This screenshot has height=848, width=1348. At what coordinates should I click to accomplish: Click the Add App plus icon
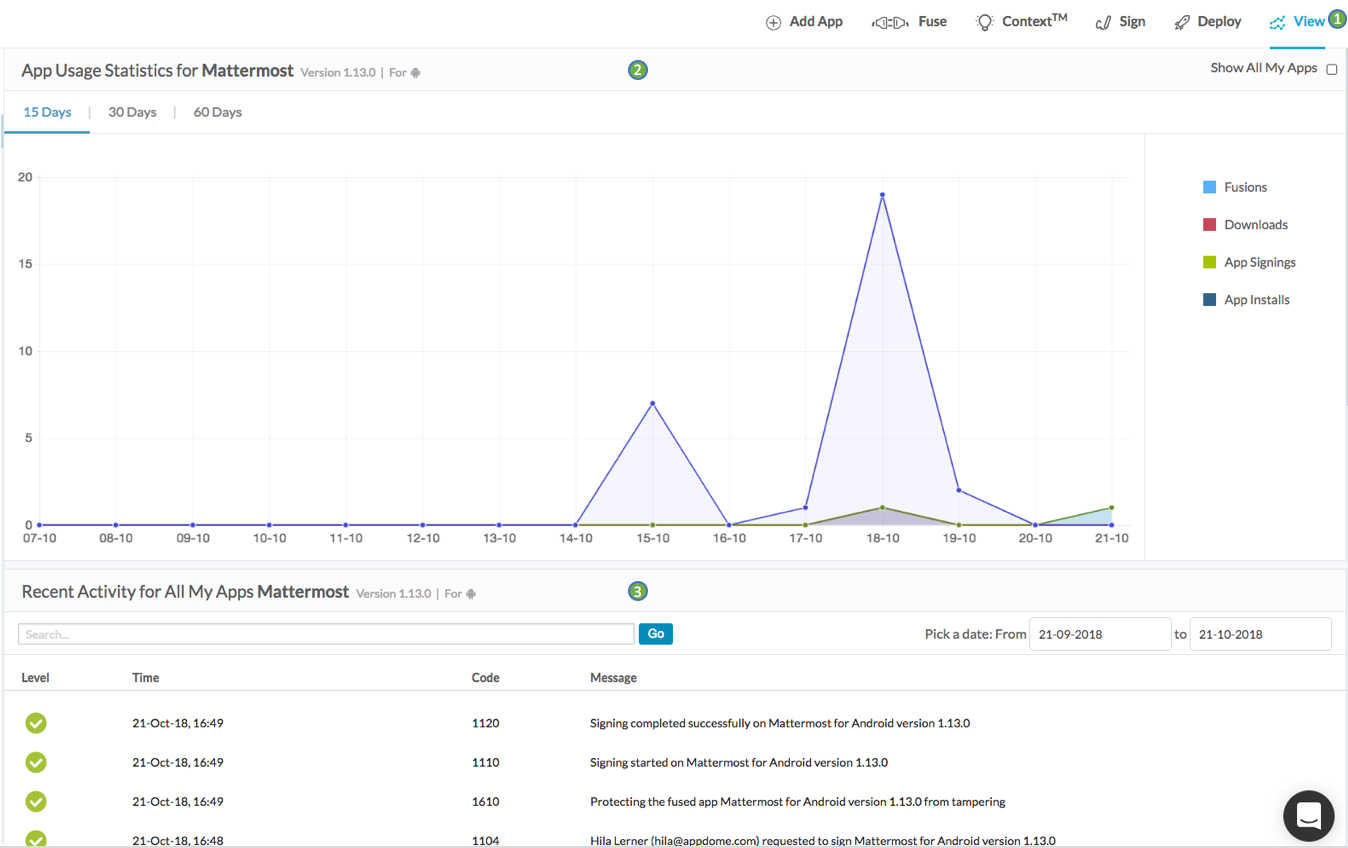coord(773,23)
